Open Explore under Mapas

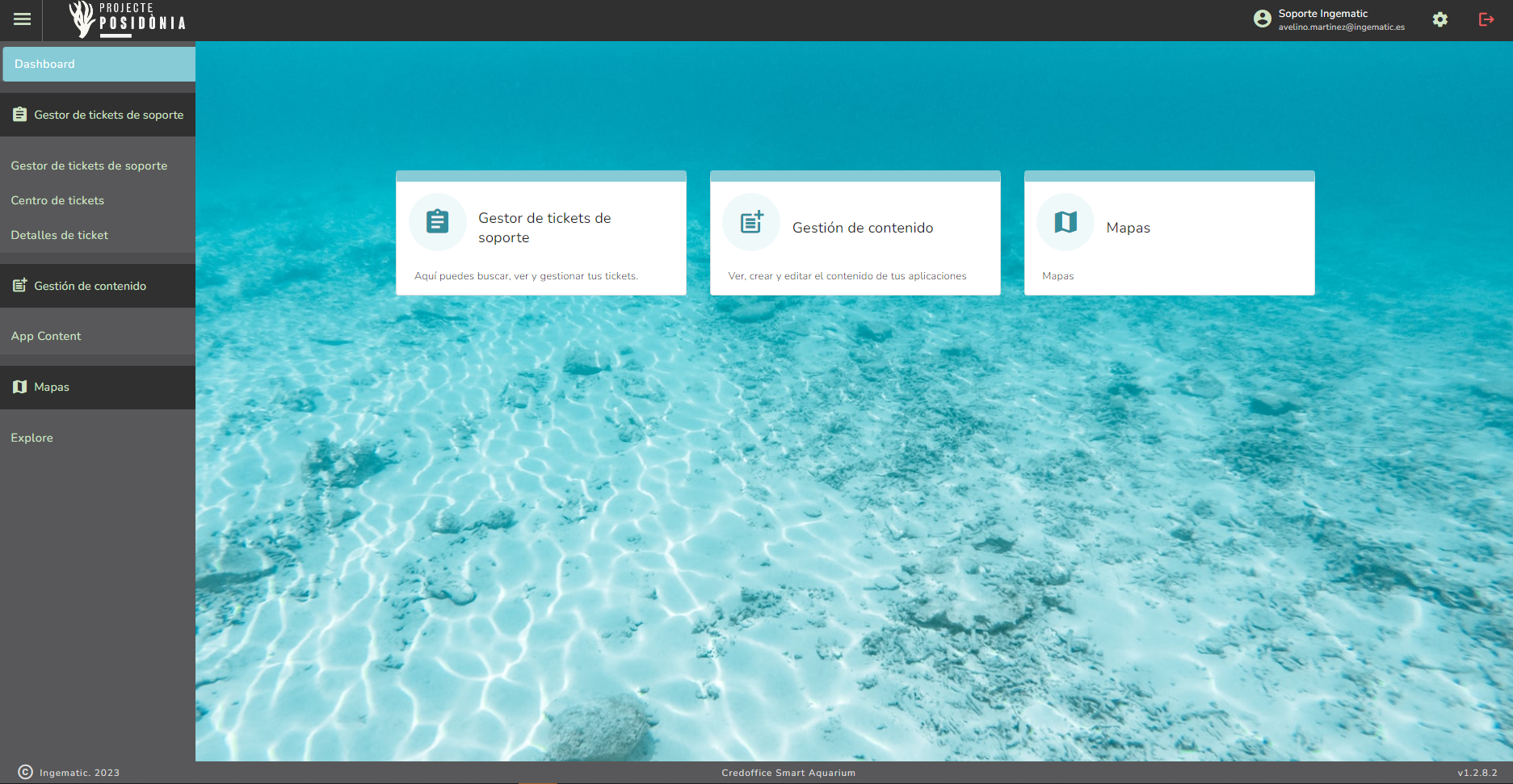(x=32, y=438)
